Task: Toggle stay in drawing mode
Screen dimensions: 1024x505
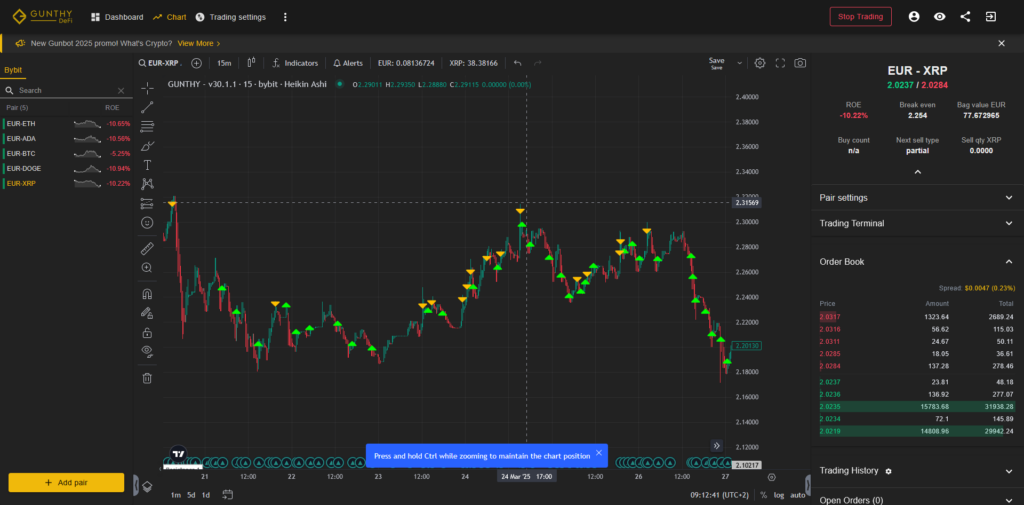Action: [148, 313]
